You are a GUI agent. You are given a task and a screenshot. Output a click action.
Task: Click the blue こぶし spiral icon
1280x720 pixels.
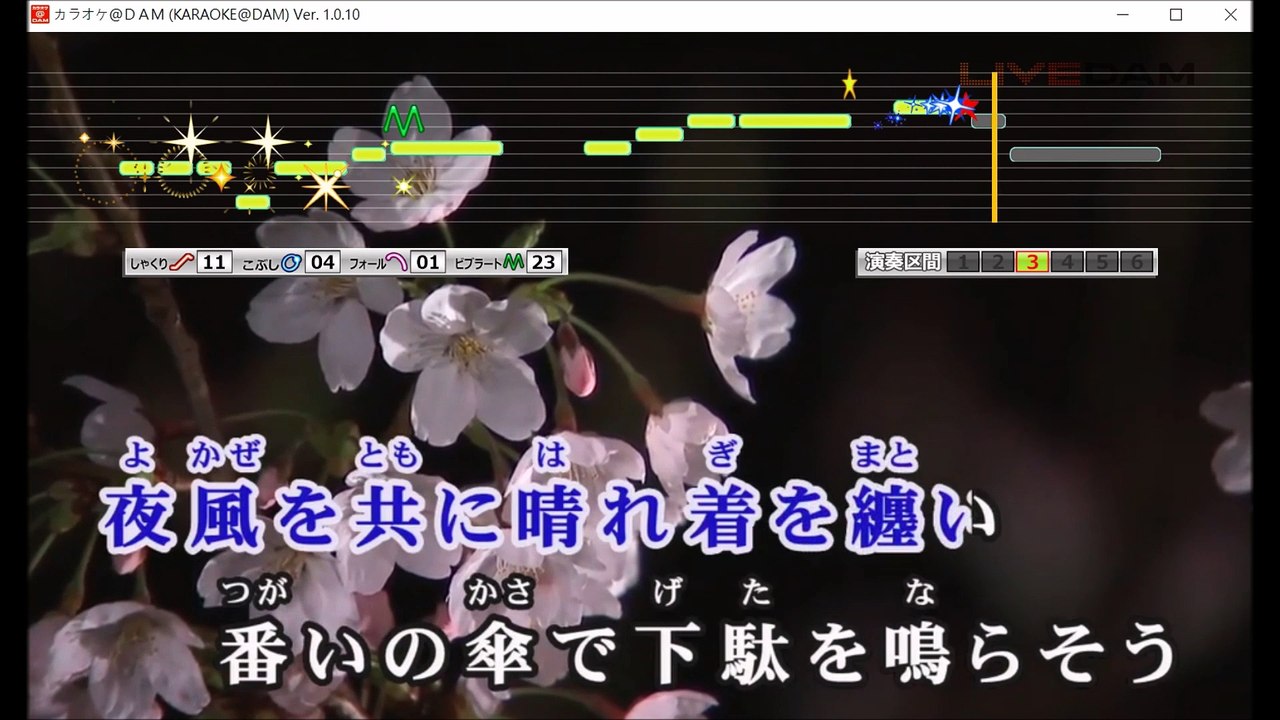click(290, 263)
